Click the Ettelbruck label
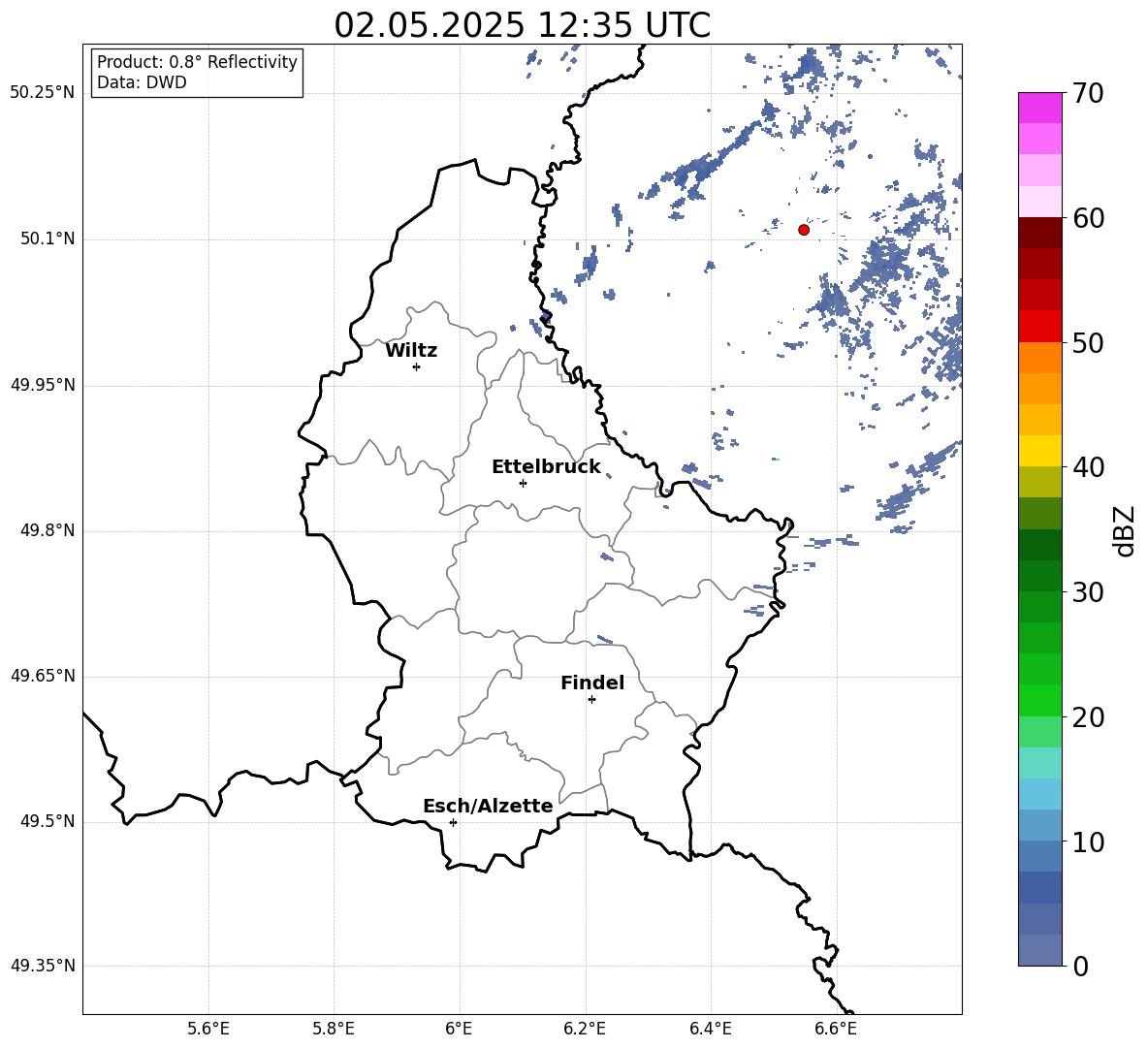The image size is (1148, 1048). coord(546,467)
